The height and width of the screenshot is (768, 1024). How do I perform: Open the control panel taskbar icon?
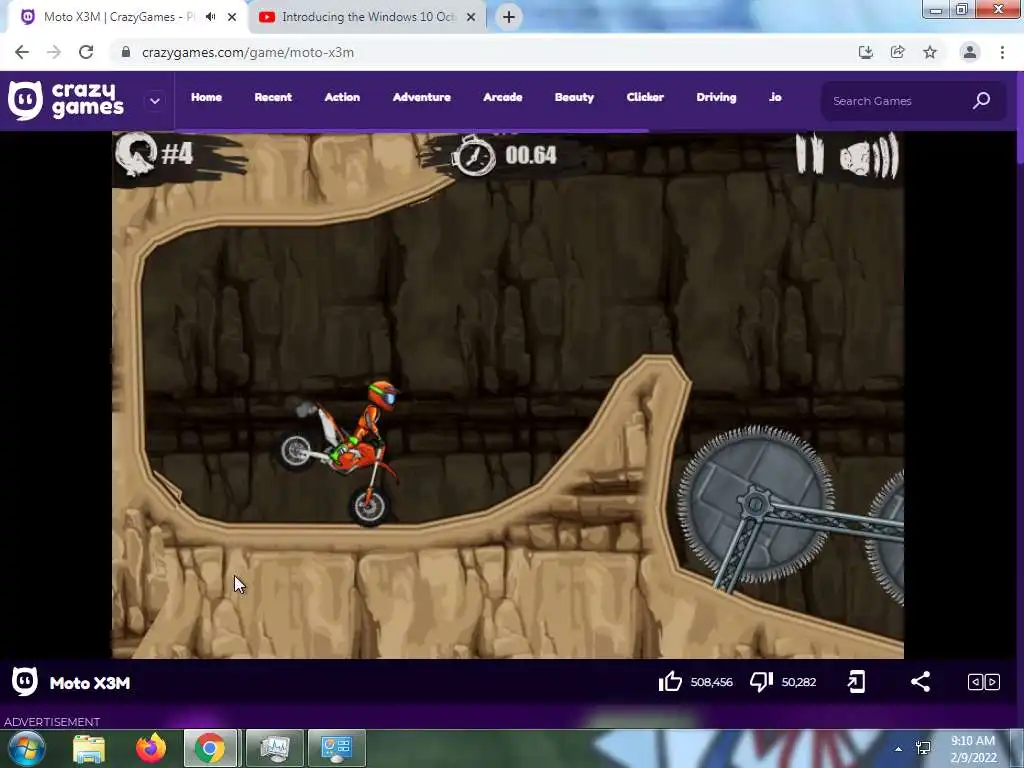[336, 748]
